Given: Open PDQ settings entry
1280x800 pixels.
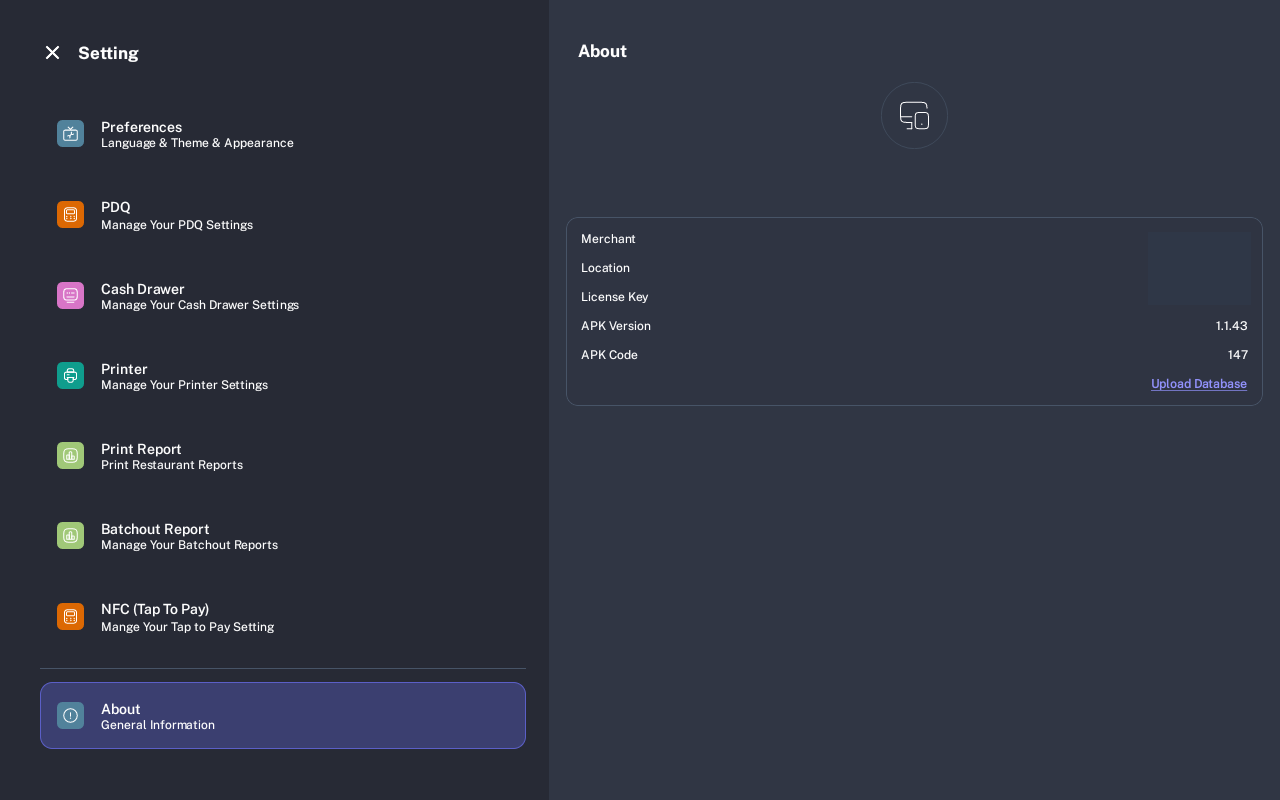Looking at the screenshot, I should [x=283, y=215].
